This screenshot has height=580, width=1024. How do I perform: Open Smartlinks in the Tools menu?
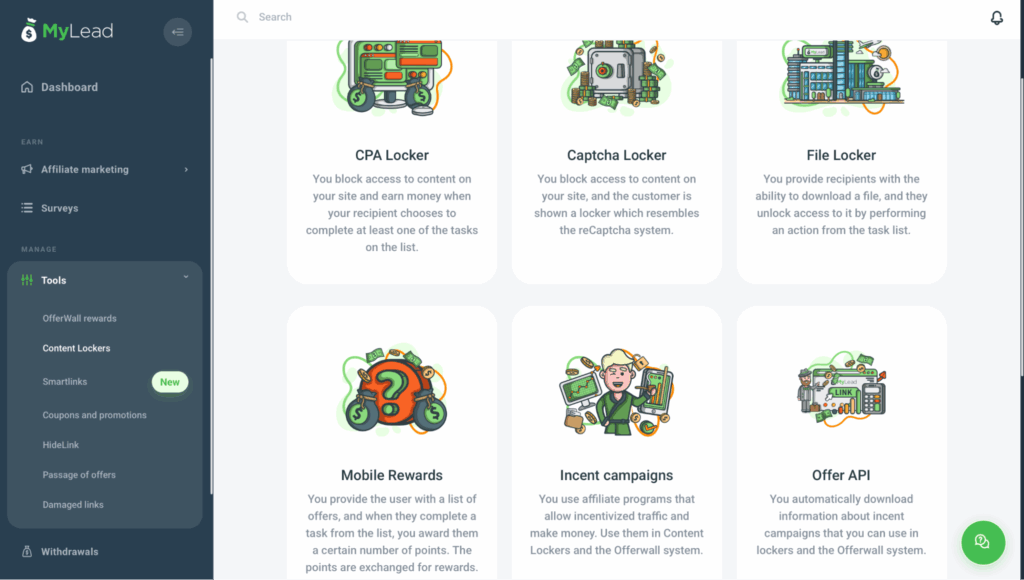coord(65,381)
